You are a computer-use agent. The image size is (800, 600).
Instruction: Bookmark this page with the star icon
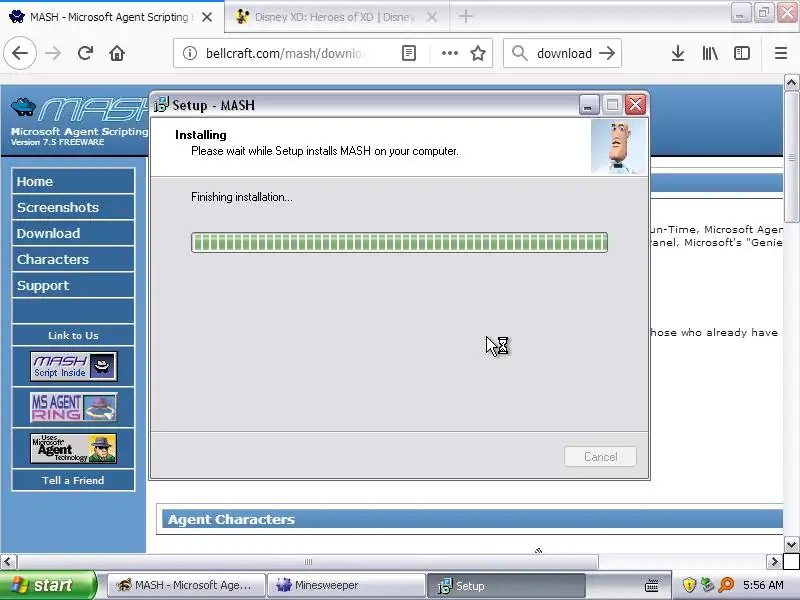pos(478,53)
